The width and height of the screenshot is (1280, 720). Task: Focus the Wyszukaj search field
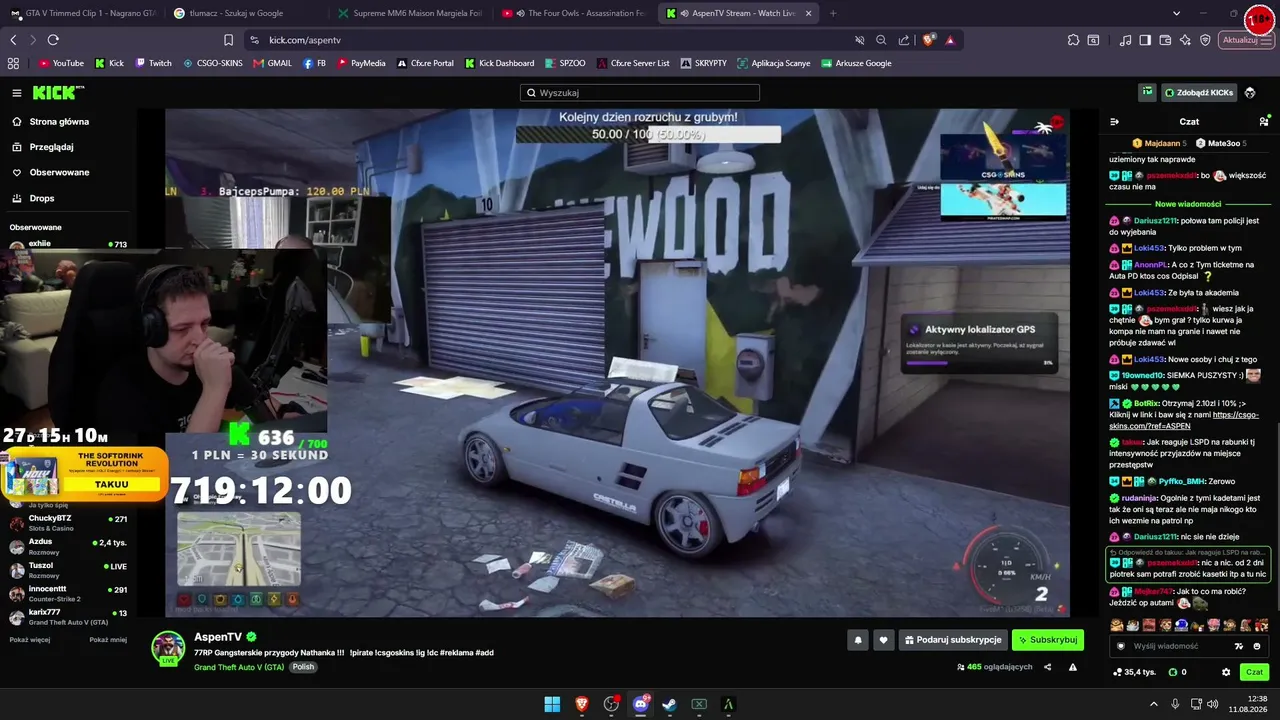tap(640, 93)
